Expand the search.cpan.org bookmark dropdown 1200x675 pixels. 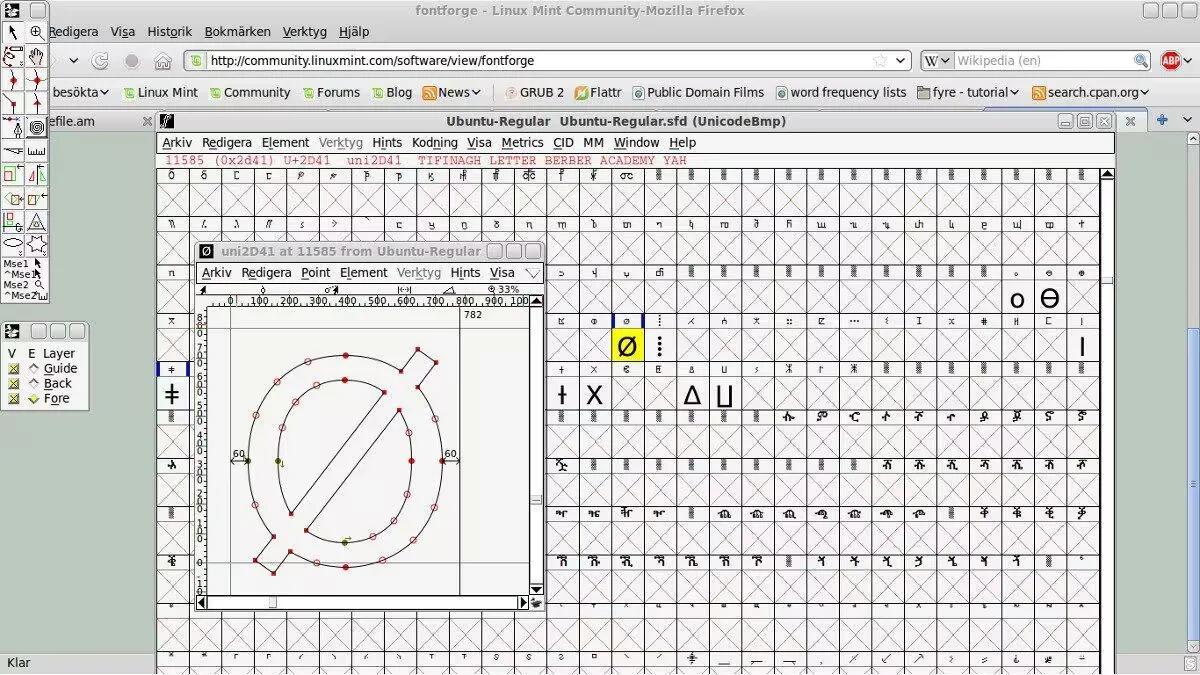pos(1144,93)
